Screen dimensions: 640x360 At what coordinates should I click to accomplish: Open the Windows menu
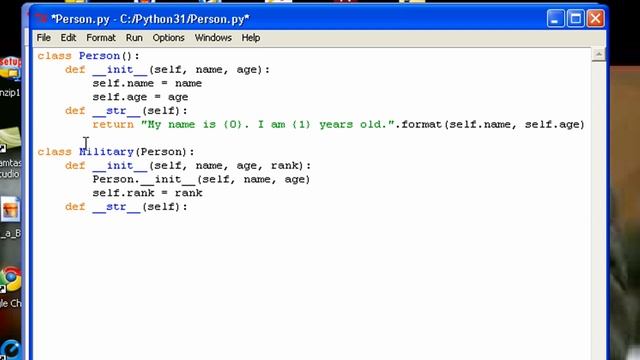tap(213, 38)
